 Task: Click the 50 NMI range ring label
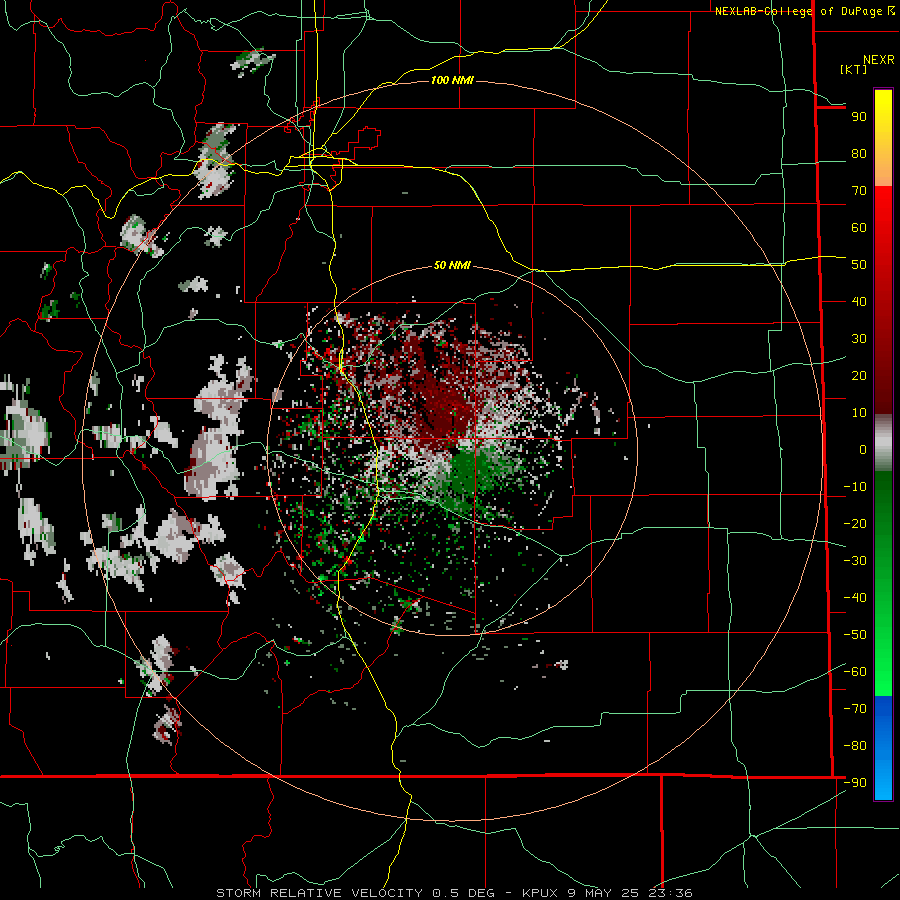tap(452, 265)
